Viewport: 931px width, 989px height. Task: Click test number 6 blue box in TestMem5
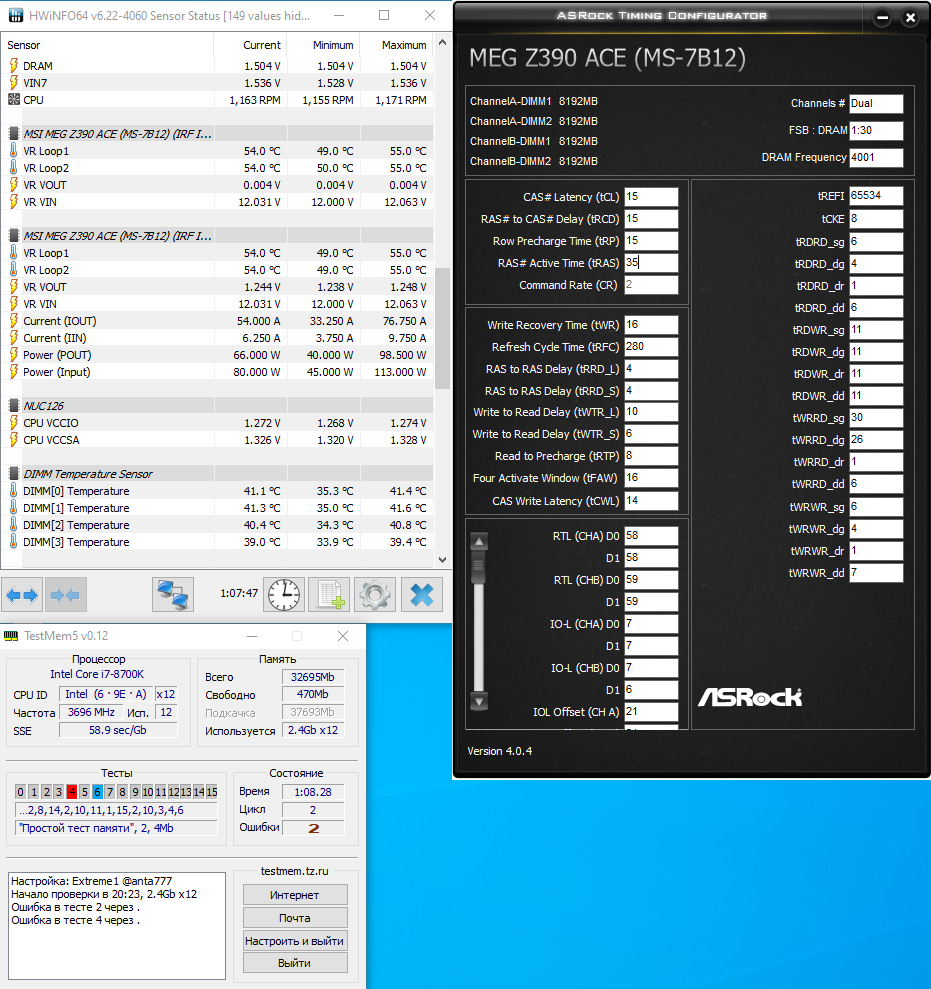97,792
